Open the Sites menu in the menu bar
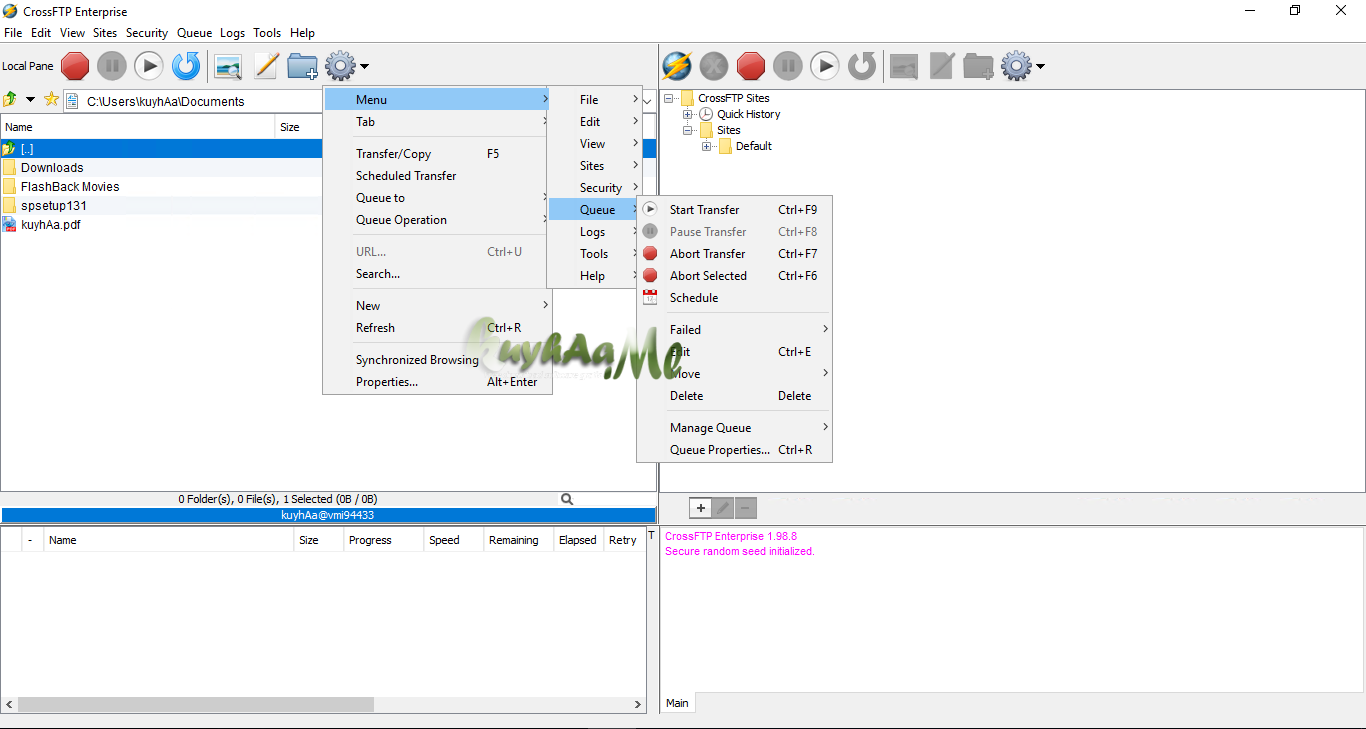Viewport: 1366px width, 729px height. pos(105,33)
